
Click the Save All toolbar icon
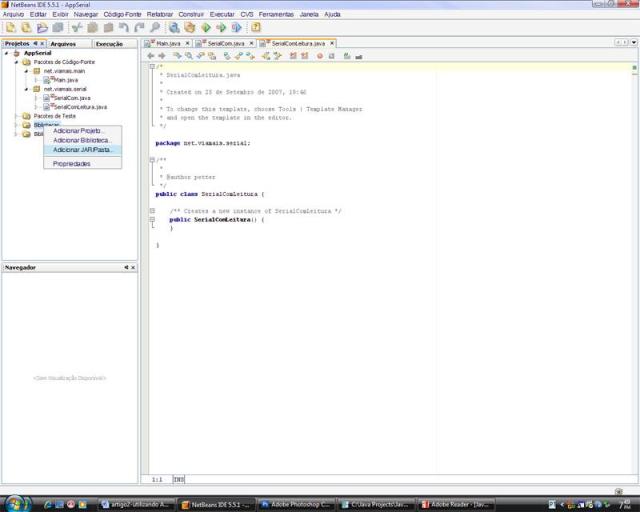click(x=57, y=28)
